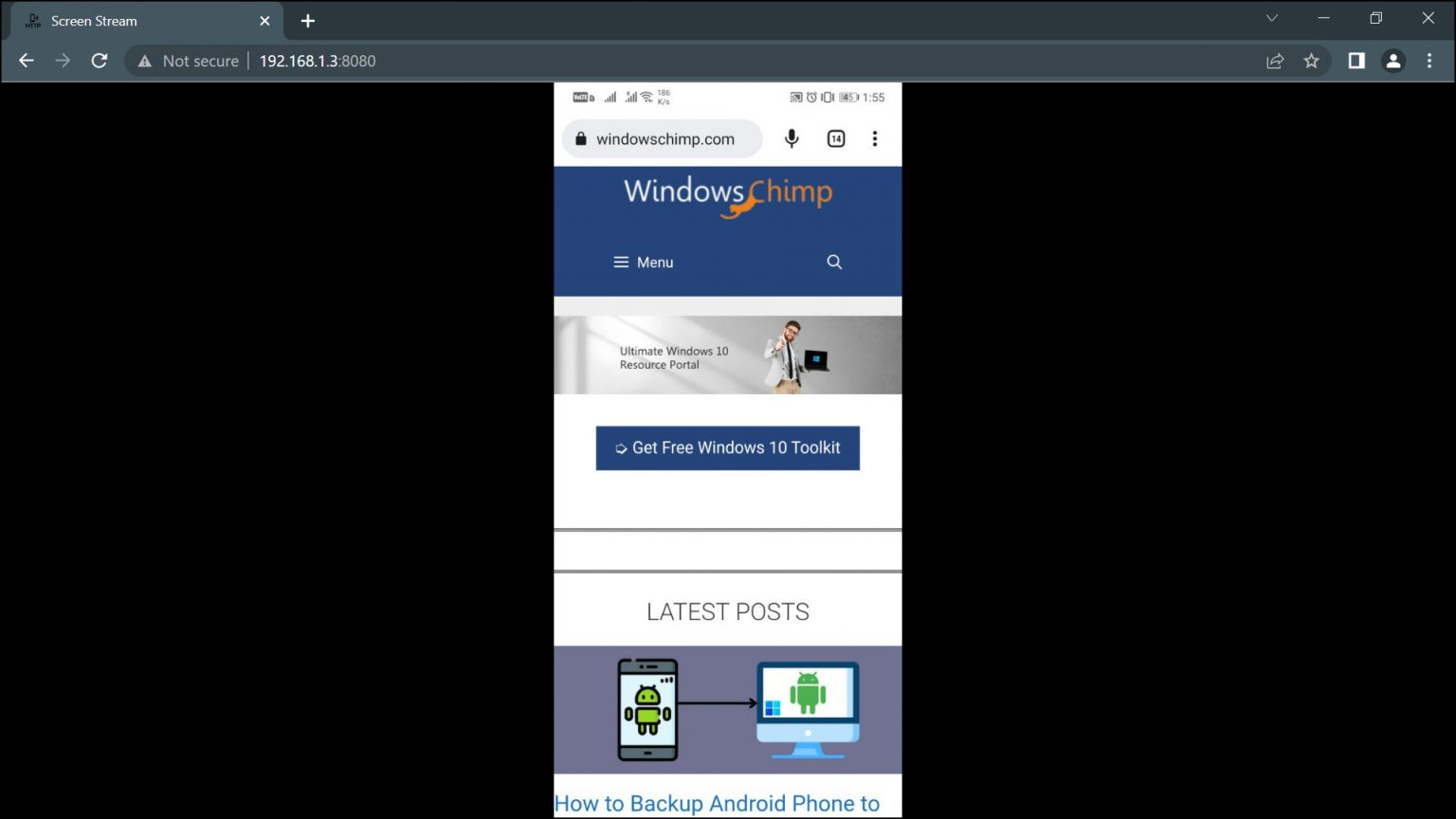Click the battery indicator in phone status bar
Viewport: 1456px width, 819px height.
coord(849,97)
